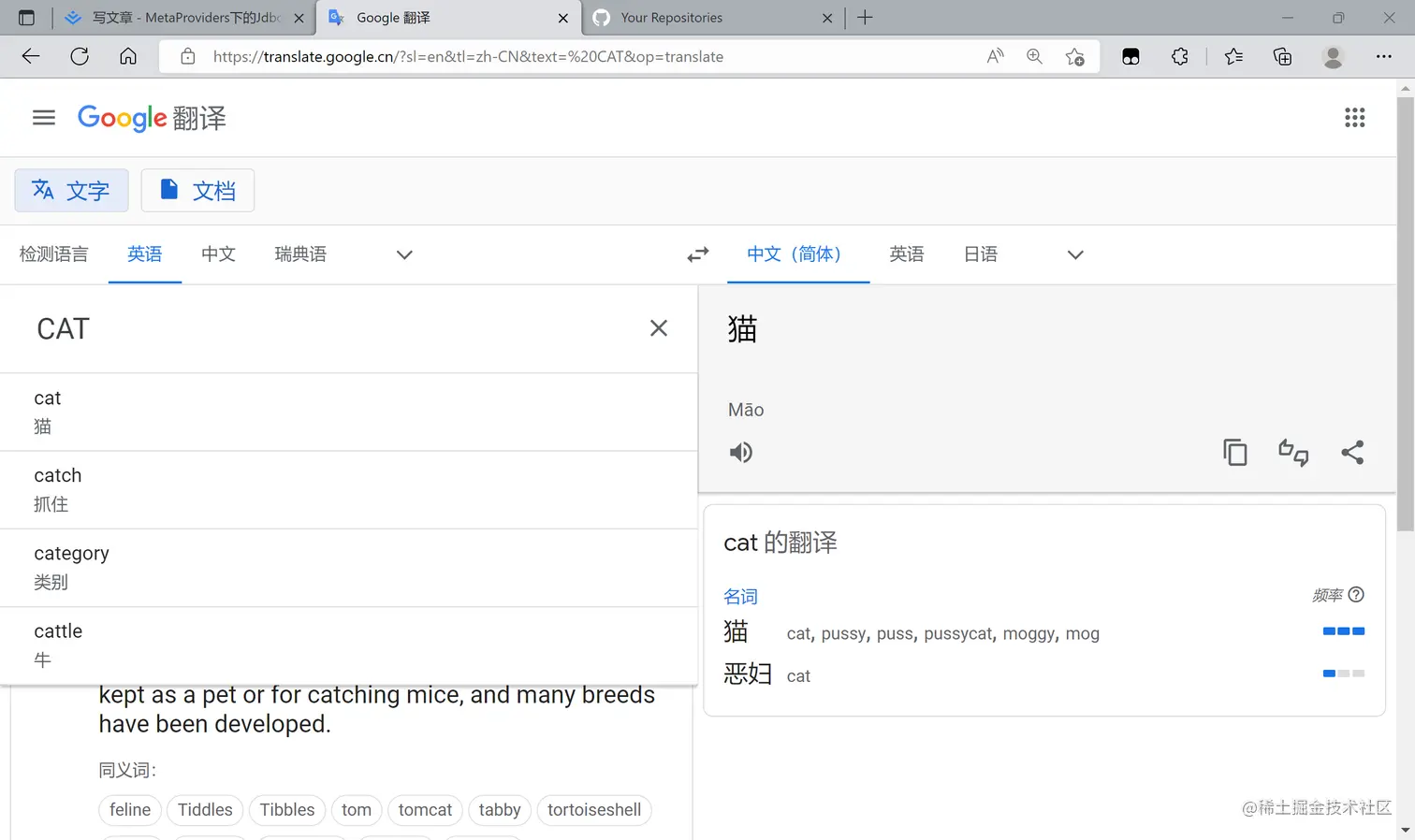Pick the 'cattle' suggestion

click(x=348, y=645)
